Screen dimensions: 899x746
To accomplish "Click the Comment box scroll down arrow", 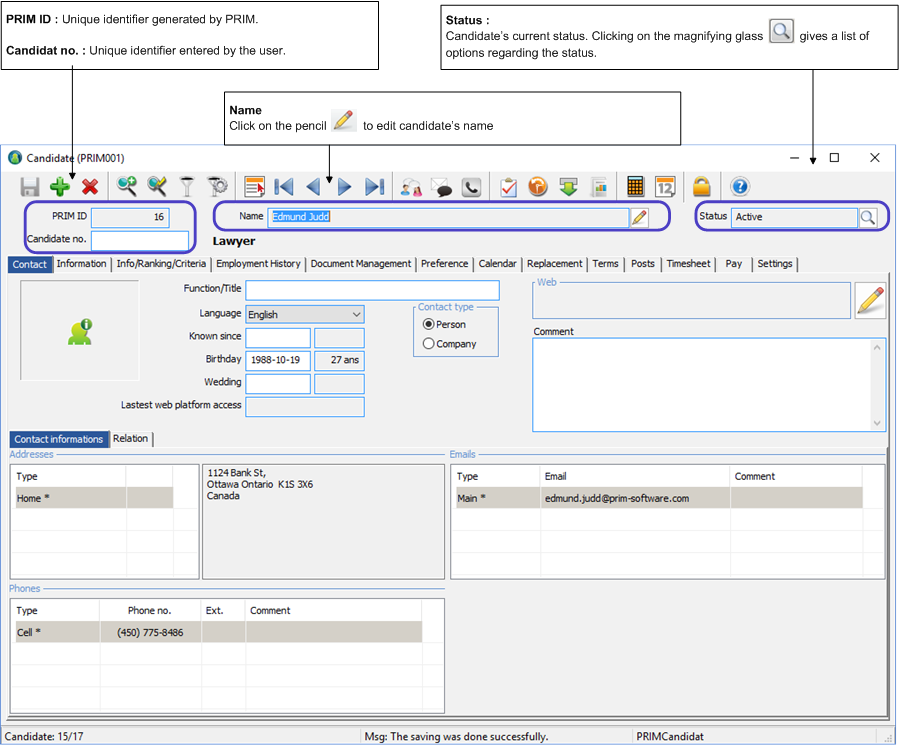I will click(879, 423).
